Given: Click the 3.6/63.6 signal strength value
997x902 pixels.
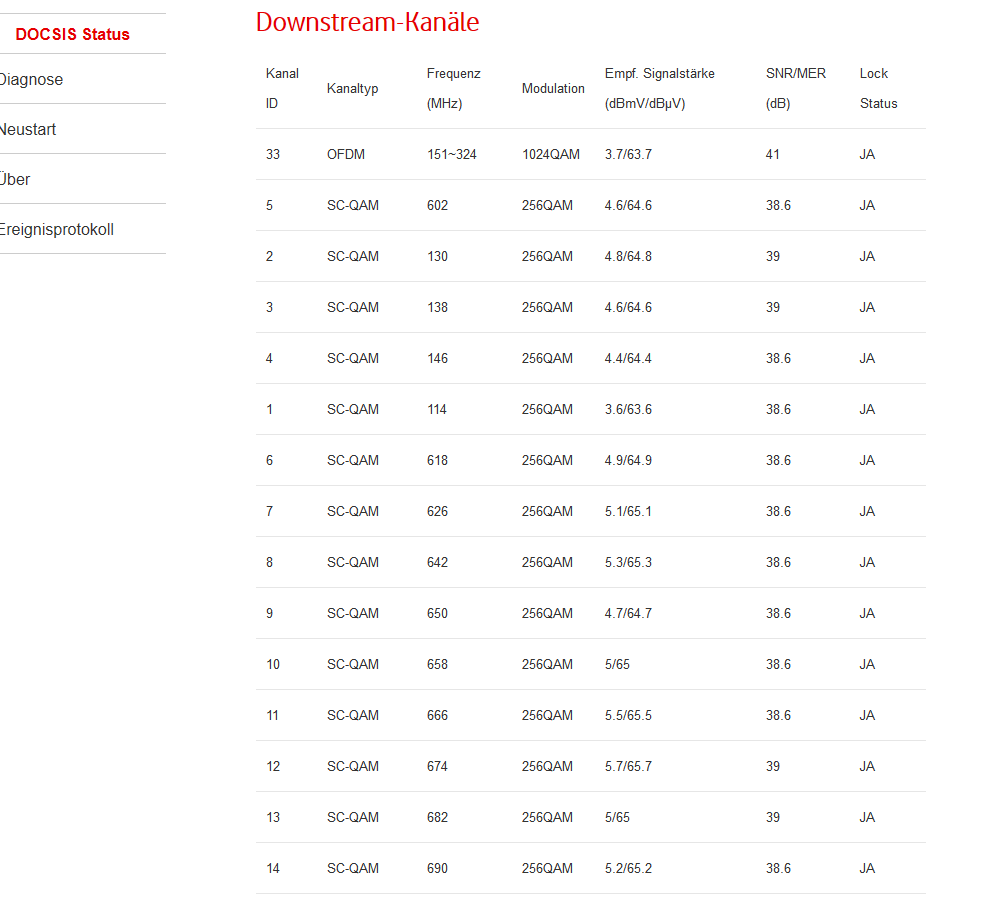Looking at the screenshot, I should click(x=628, y=409).
